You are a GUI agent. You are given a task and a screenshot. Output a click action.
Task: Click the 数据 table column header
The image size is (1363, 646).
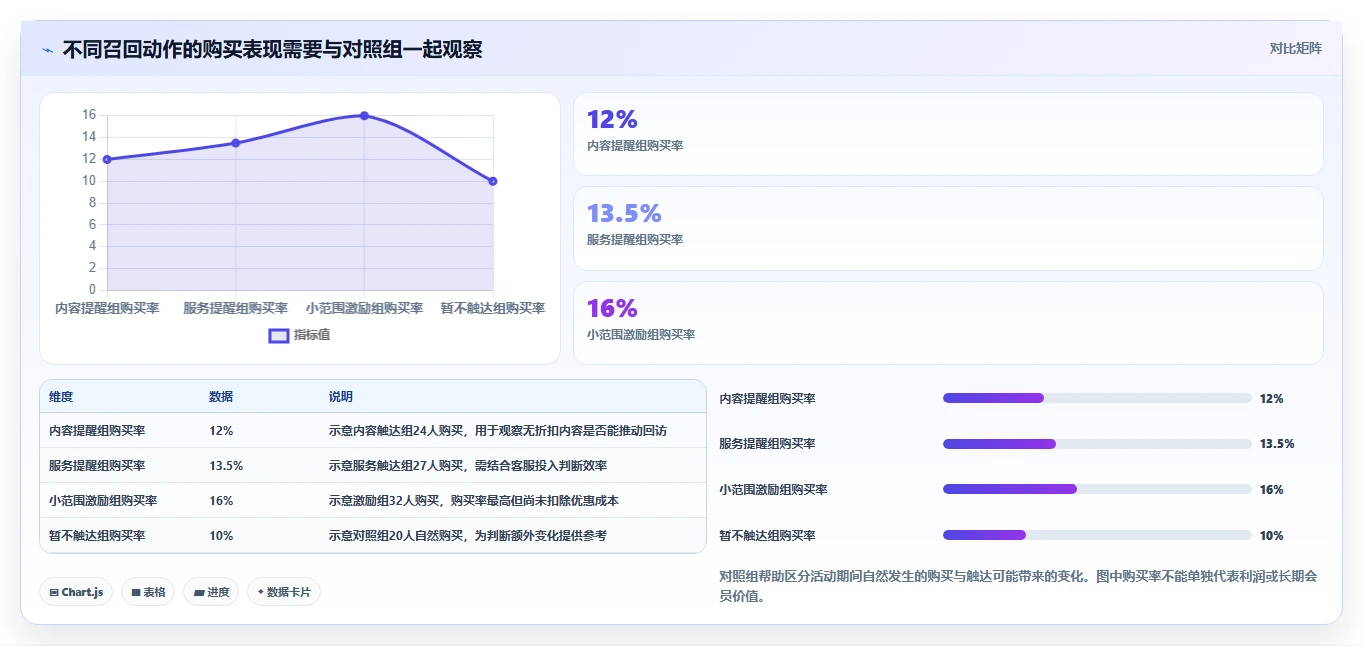pyautogui.click(x=221, y=397)
